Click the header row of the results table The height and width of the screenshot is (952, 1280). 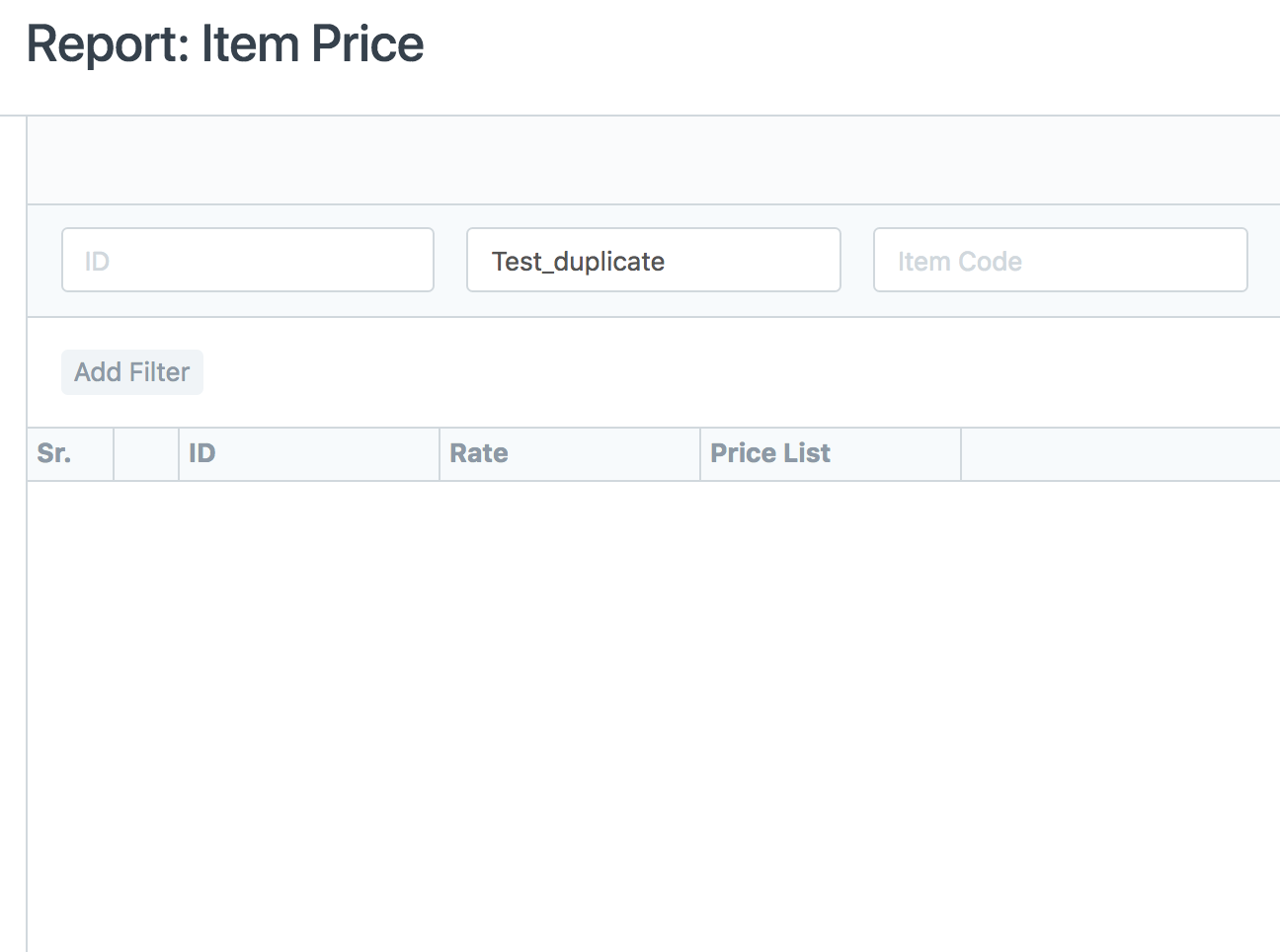[x=640, y=453]
